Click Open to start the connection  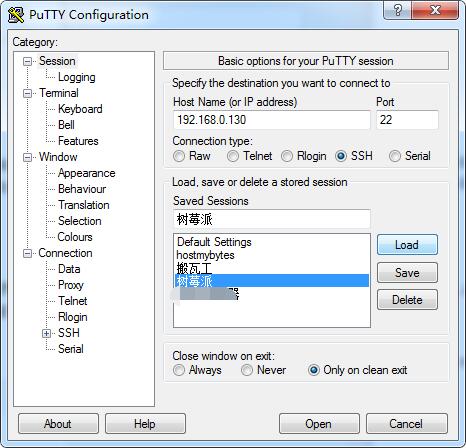click(319, 424)
